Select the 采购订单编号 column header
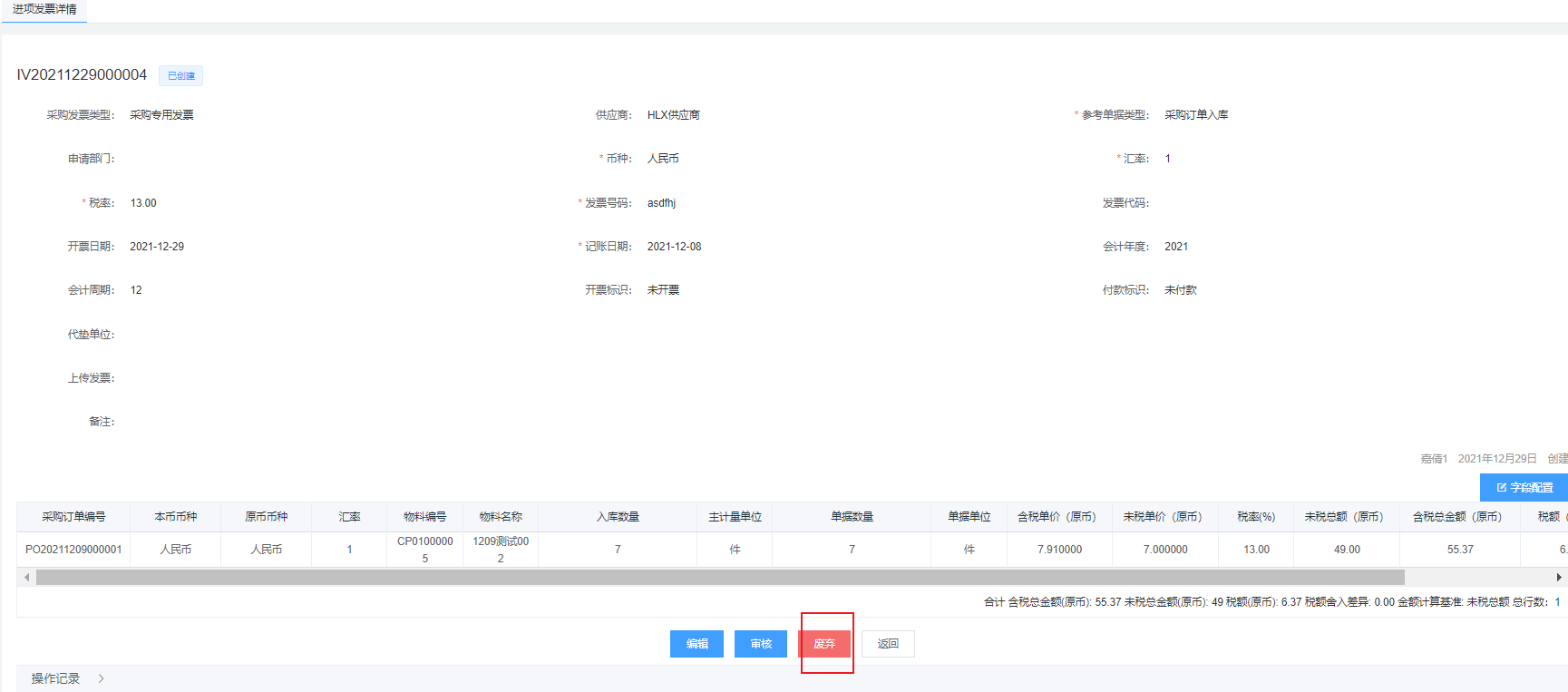Viewport: 1568px width, 692px height. click(x=73, y=517)
